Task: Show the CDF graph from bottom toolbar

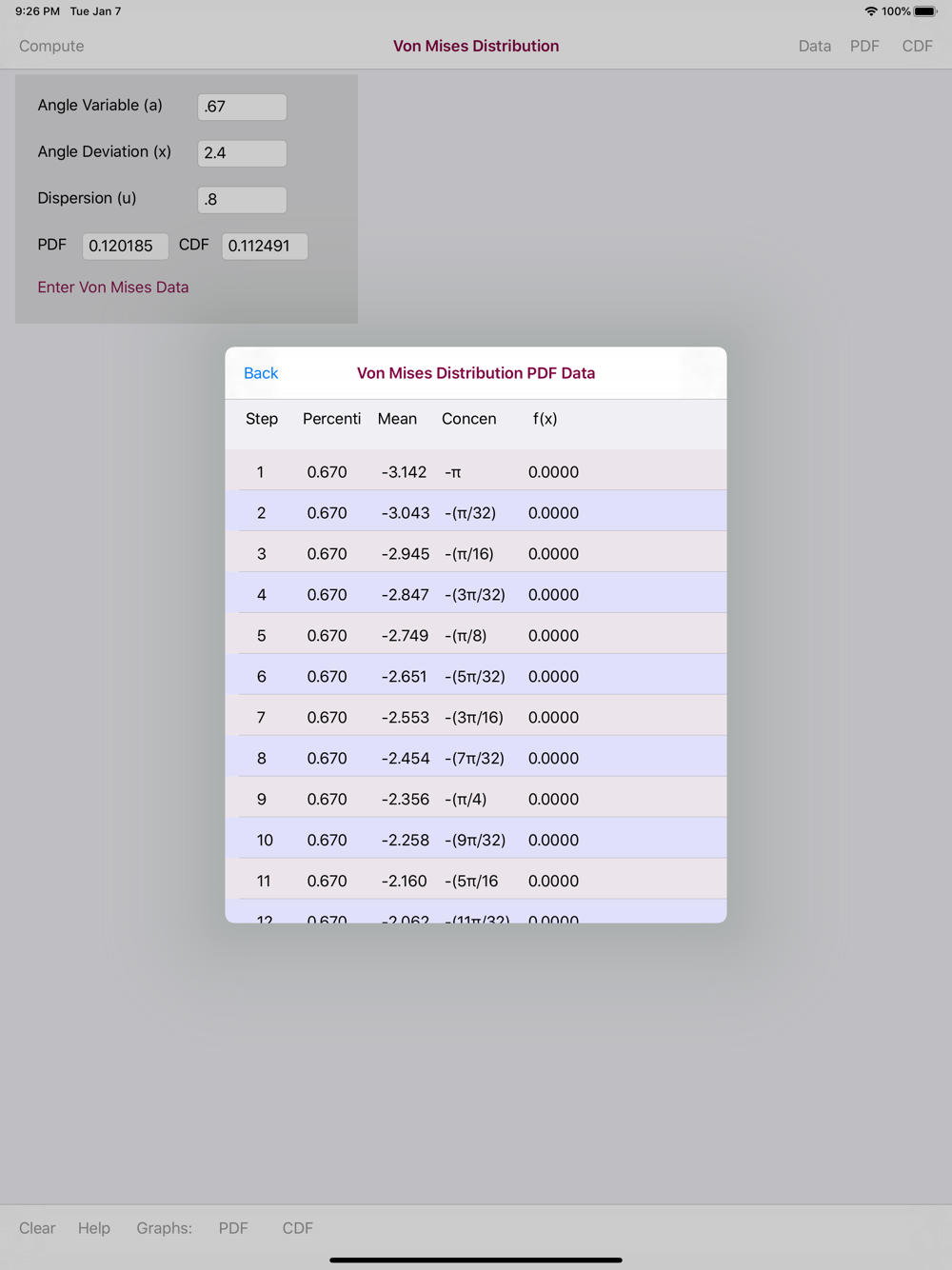Action: click(x=298, y=1228)
